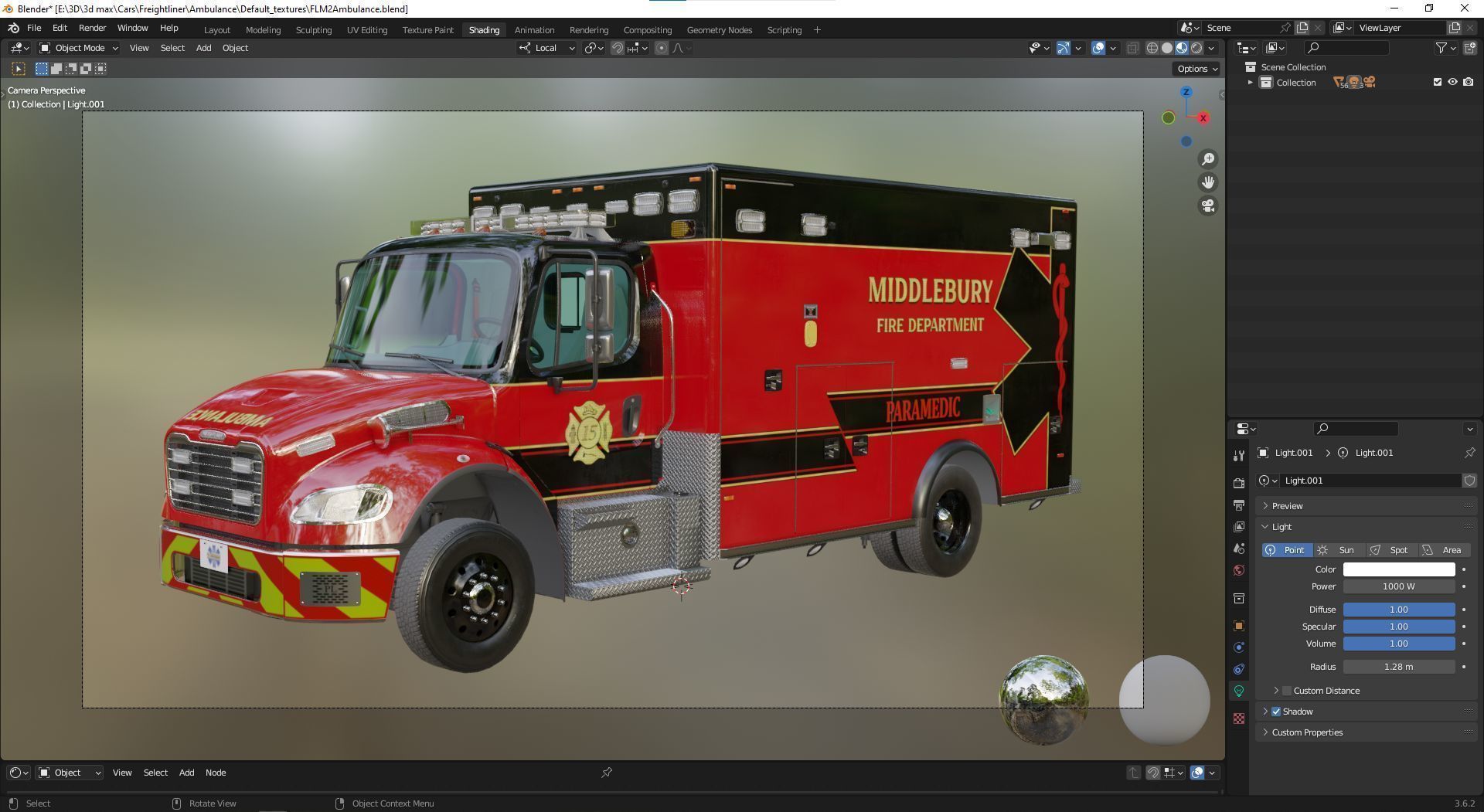Open the Tool properties tab

coord(1239,456)
